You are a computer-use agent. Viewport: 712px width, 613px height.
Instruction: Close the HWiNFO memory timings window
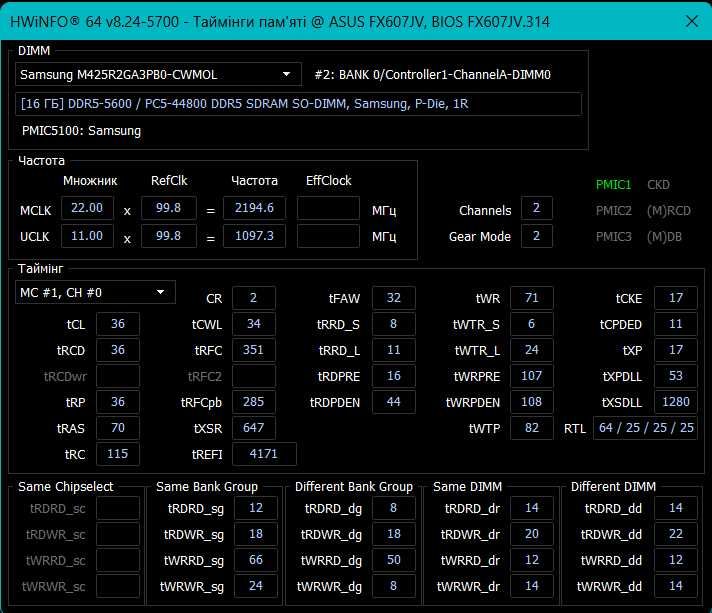coord(692,21)
